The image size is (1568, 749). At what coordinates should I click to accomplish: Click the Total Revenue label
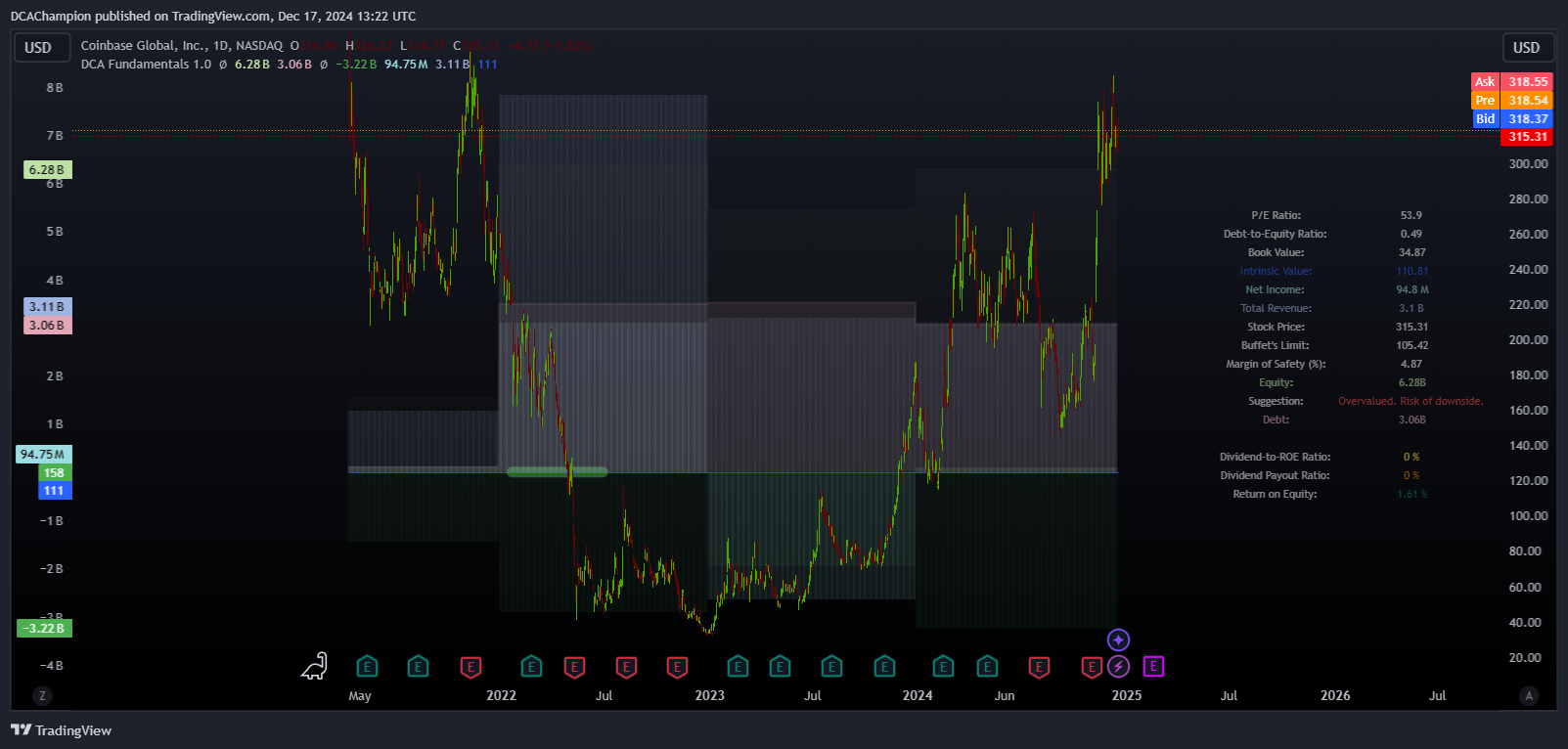tap(1277, 308)
